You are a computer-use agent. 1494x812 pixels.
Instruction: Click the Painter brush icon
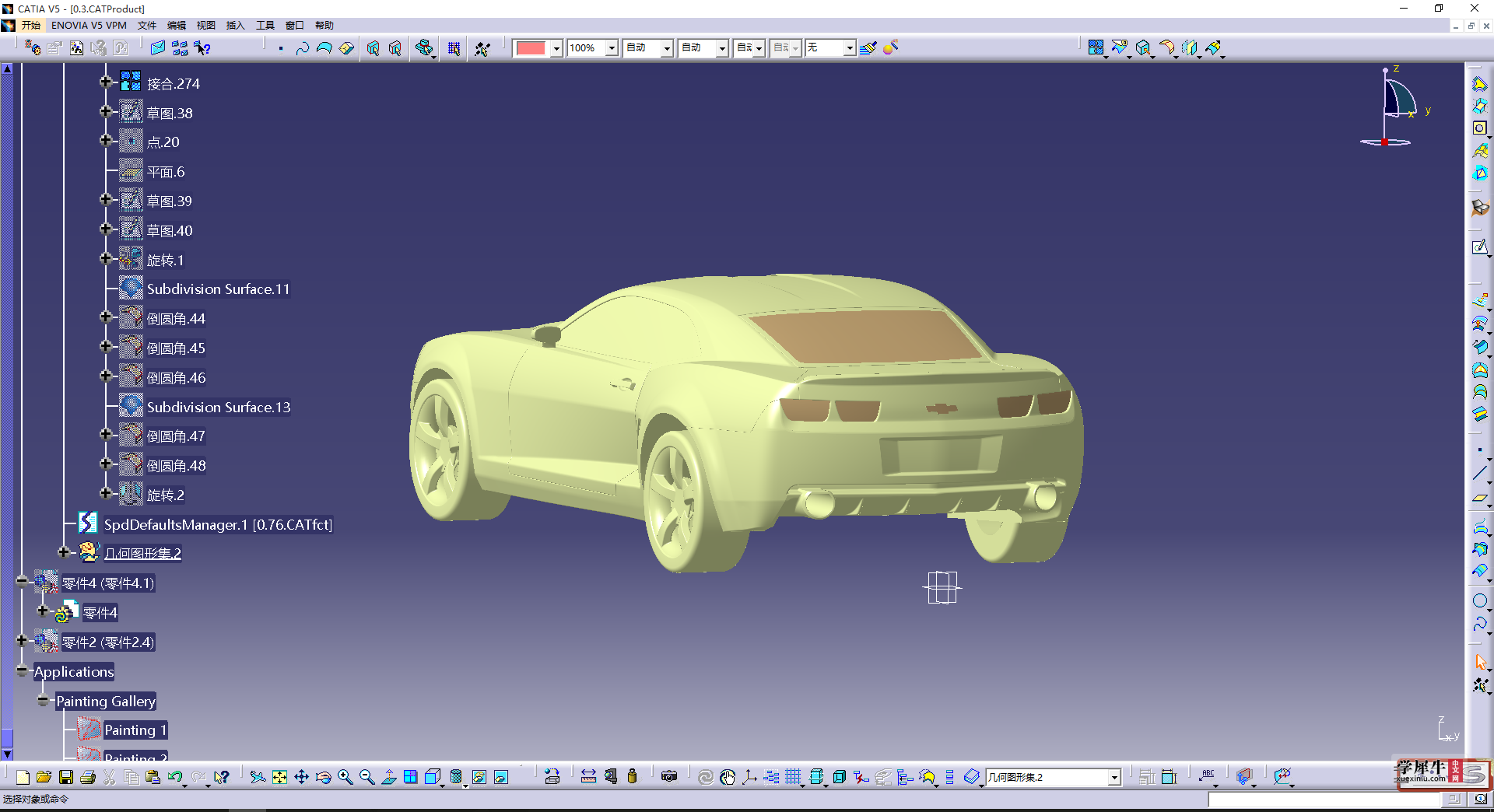click(x=868, y=48)
